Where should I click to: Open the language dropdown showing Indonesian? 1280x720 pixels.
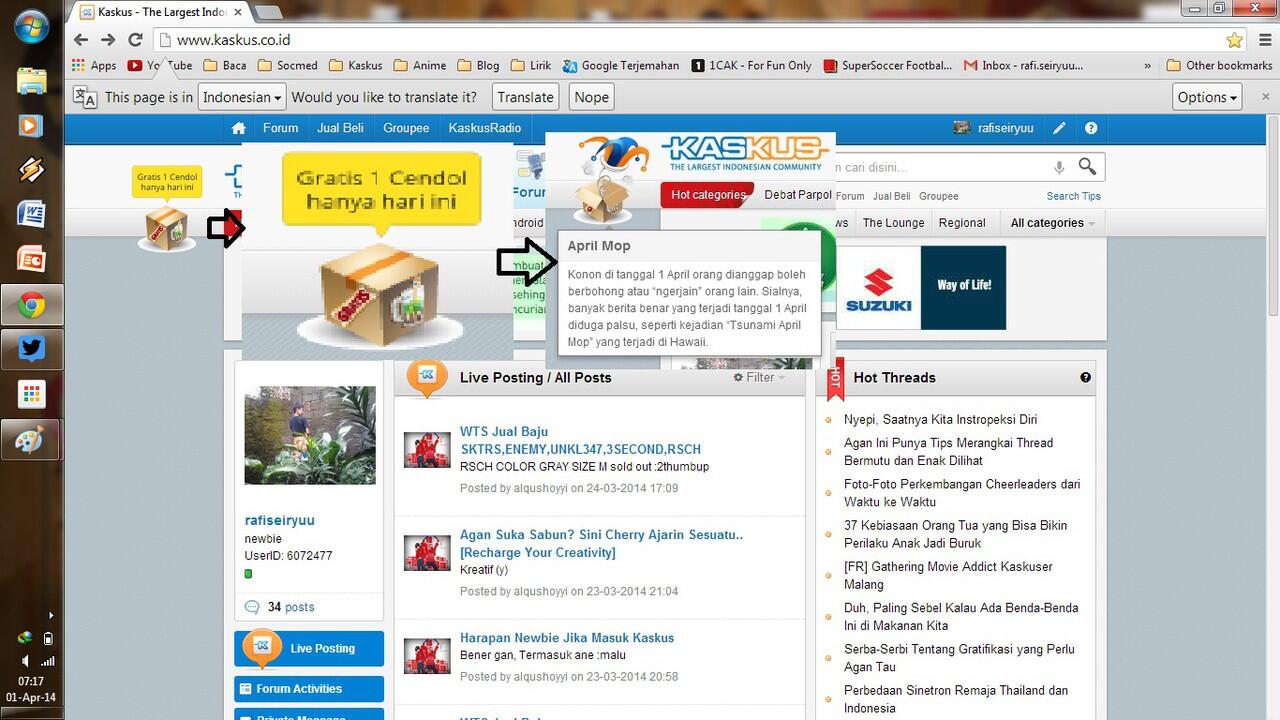click(242, 97)
